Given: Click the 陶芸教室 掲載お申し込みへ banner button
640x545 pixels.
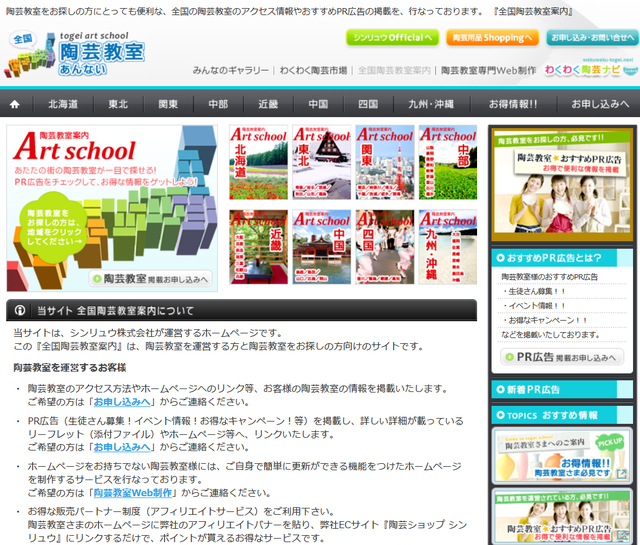Looking at the screenshot, I should click(150, 279).
